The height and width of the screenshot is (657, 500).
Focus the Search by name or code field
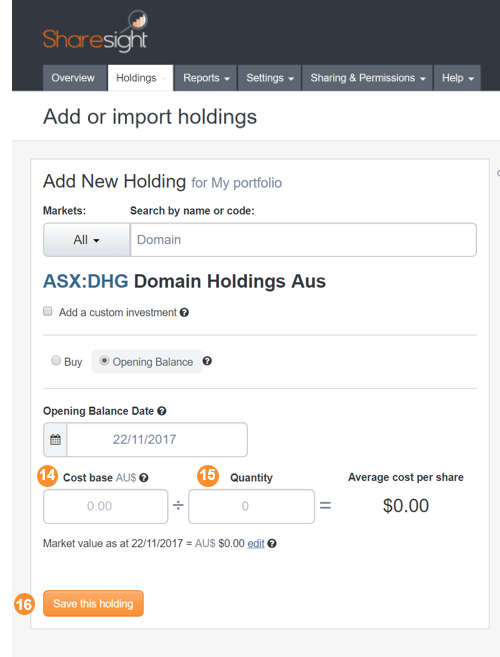pyautogui.click(x=303, y=240)
